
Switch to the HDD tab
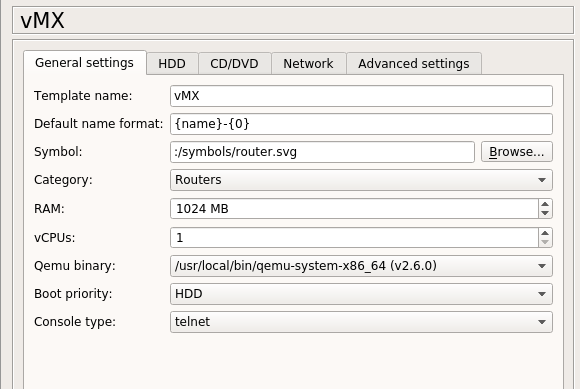pos(172,64)
